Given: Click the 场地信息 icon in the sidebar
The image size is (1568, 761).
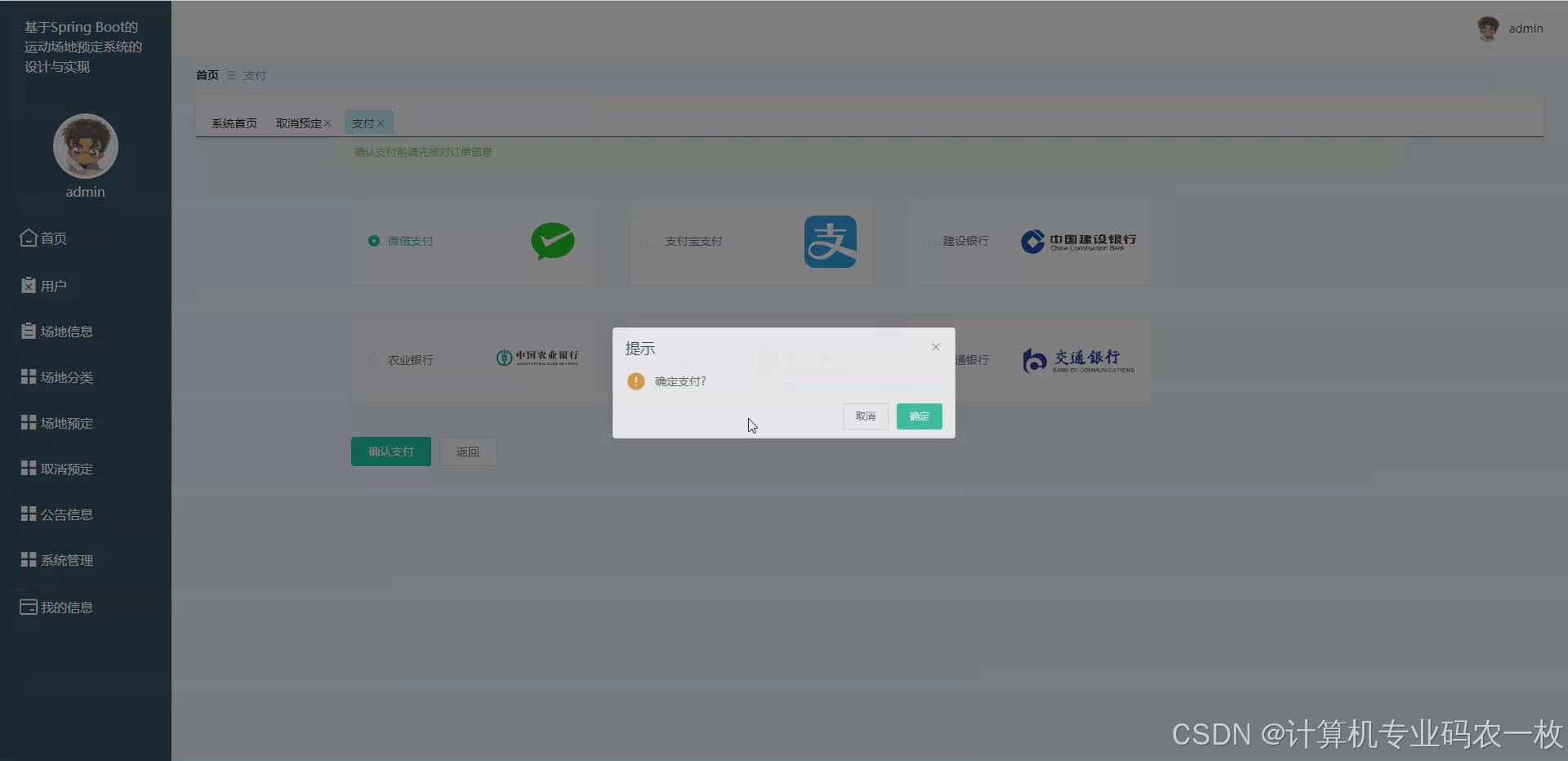Looking at the screenshot, I should [29, 331].
